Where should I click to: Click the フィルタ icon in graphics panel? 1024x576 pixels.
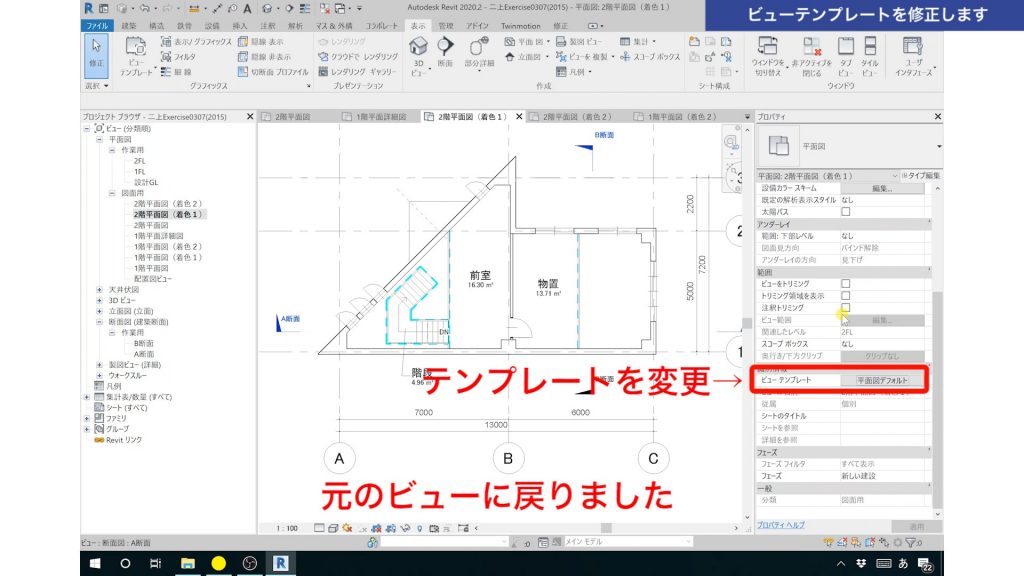[x=167, y=56]
